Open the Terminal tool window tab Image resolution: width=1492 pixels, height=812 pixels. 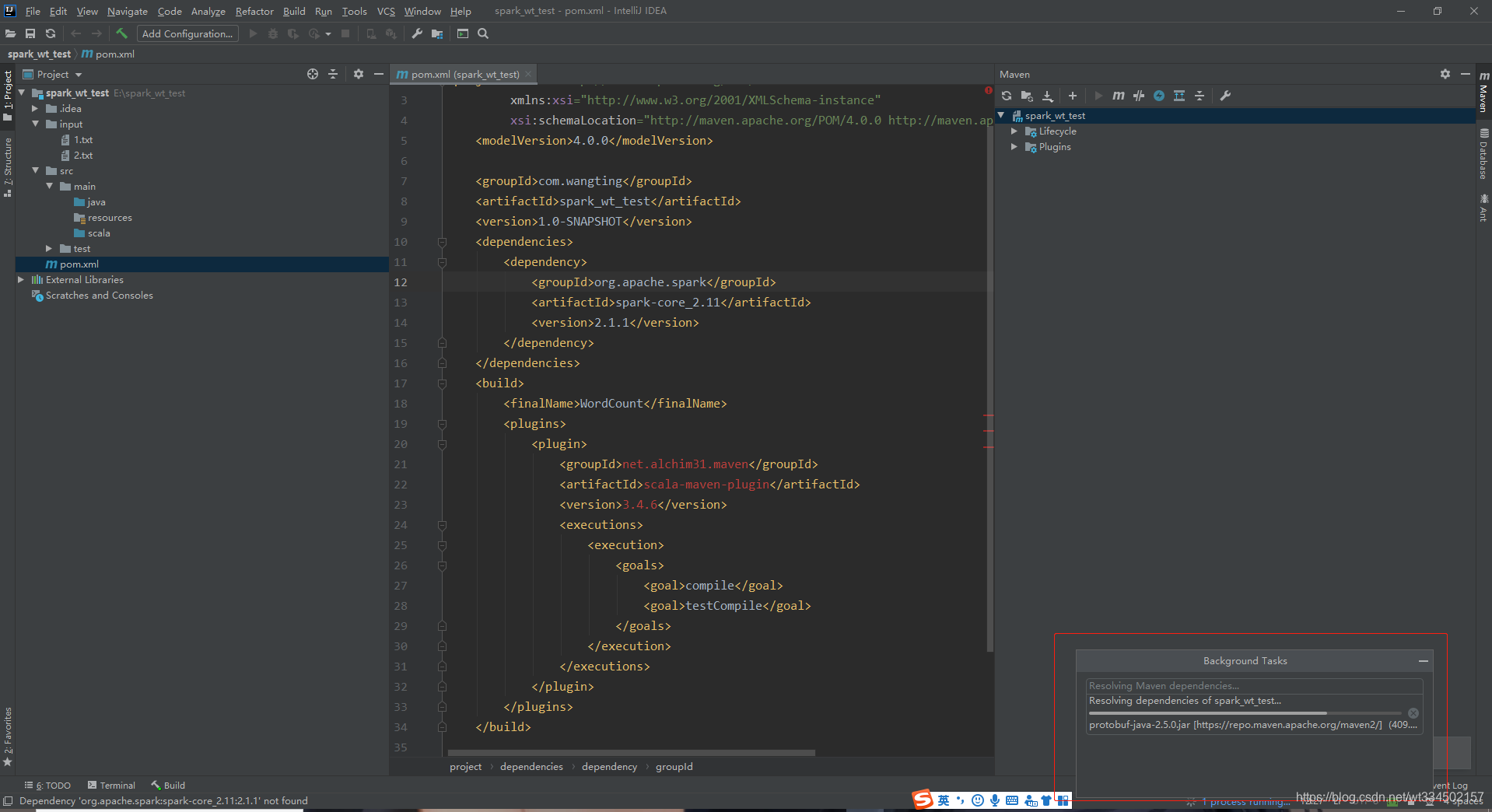(111, 786)
